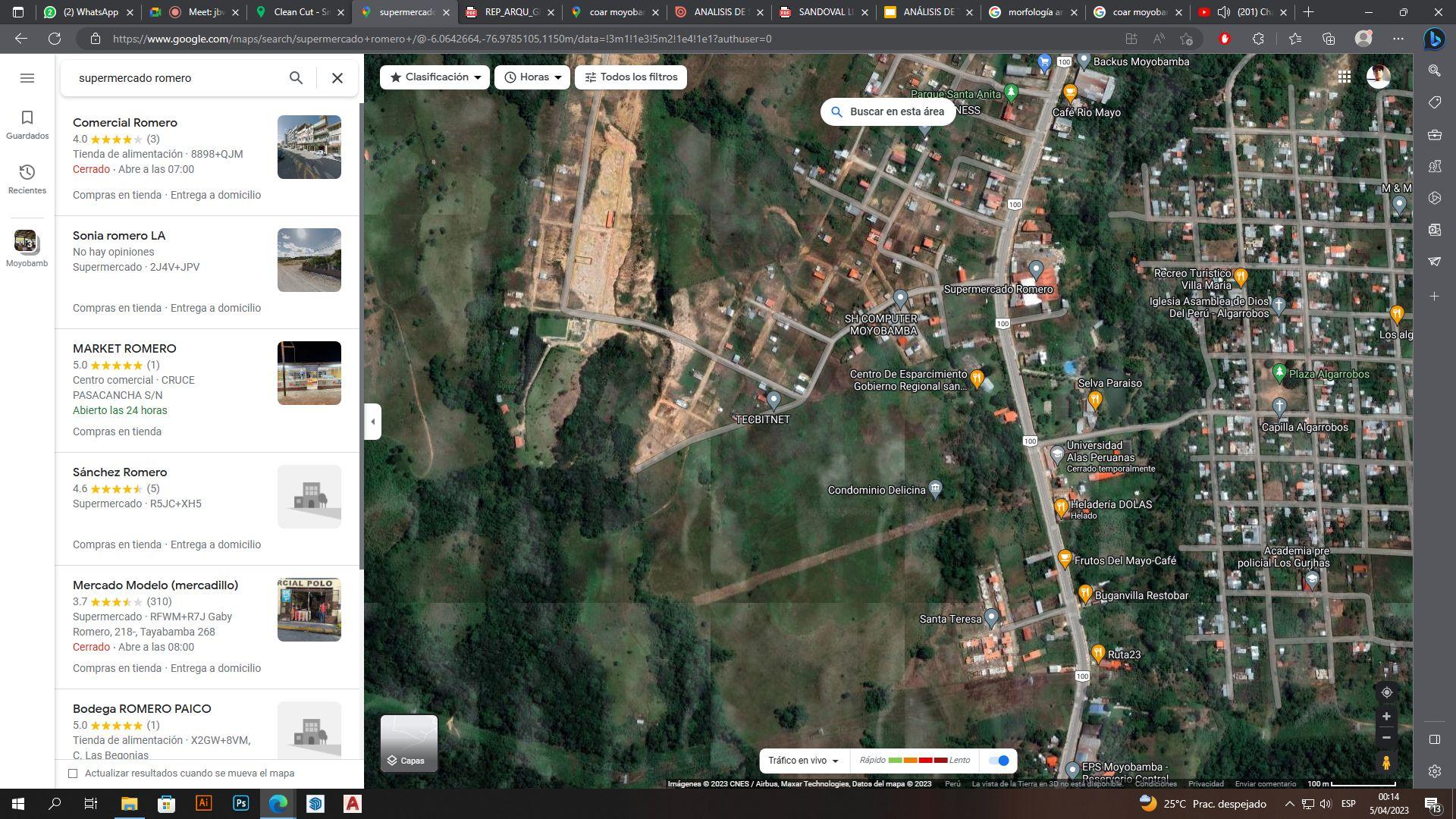Open Photoshop from taskbar

pyautogui.click(x=240, y=804)
